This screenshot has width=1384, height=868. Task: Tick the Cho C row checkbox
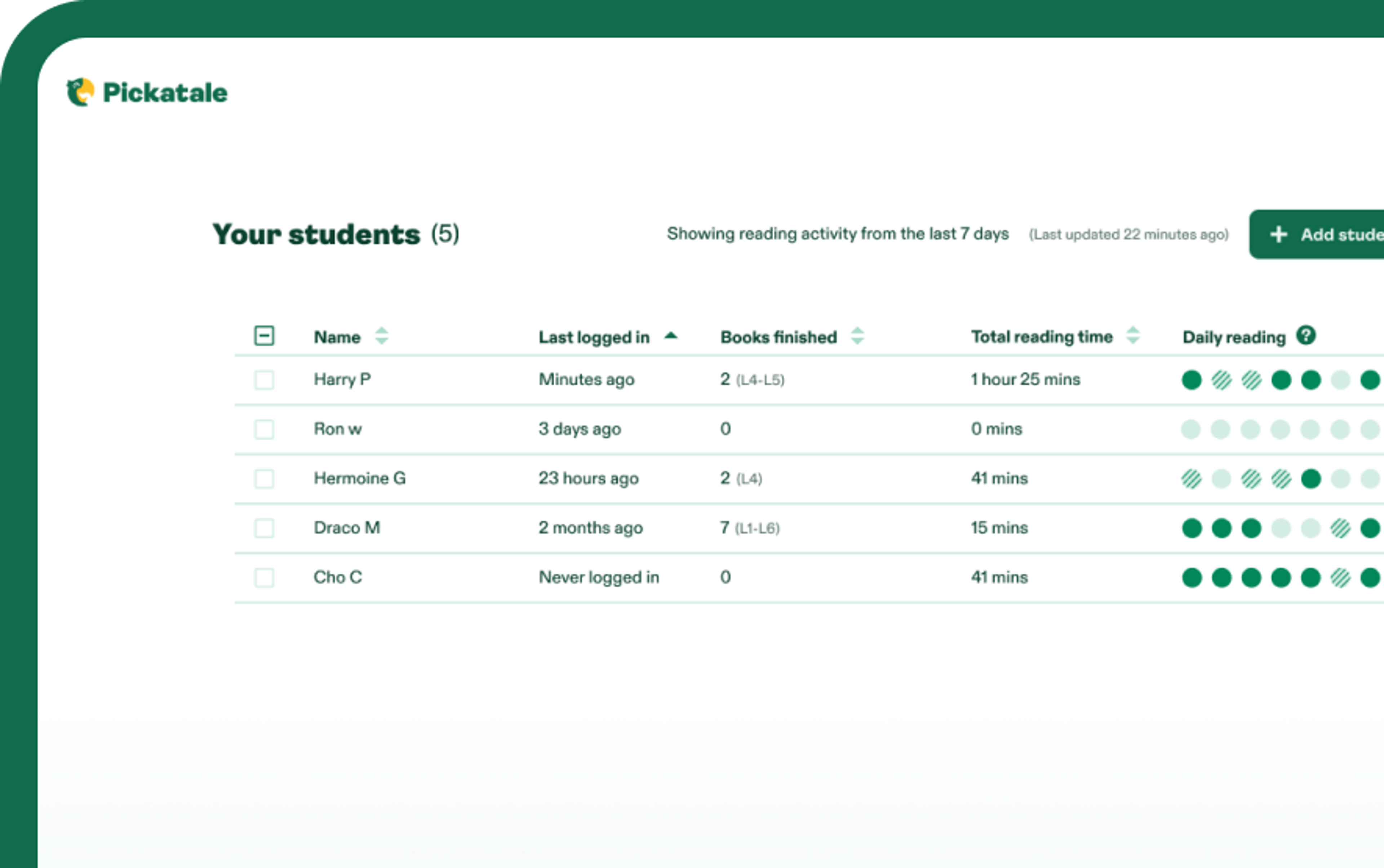264,577
